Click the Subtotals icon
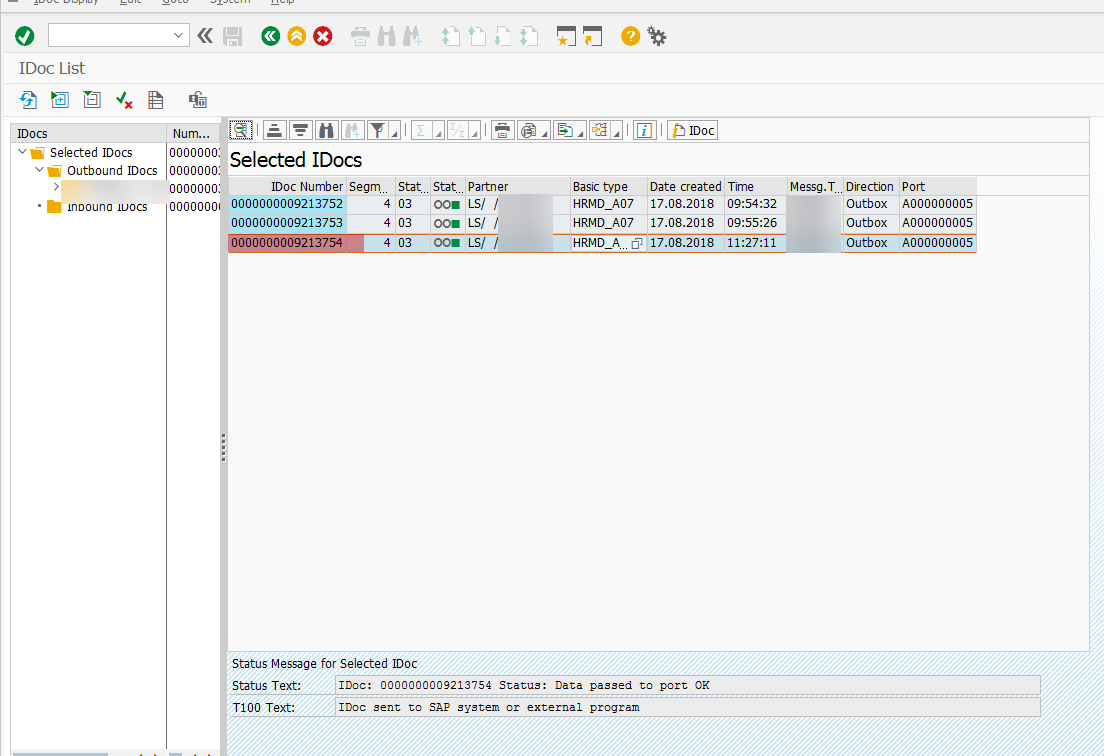 [x=458, y=130]
